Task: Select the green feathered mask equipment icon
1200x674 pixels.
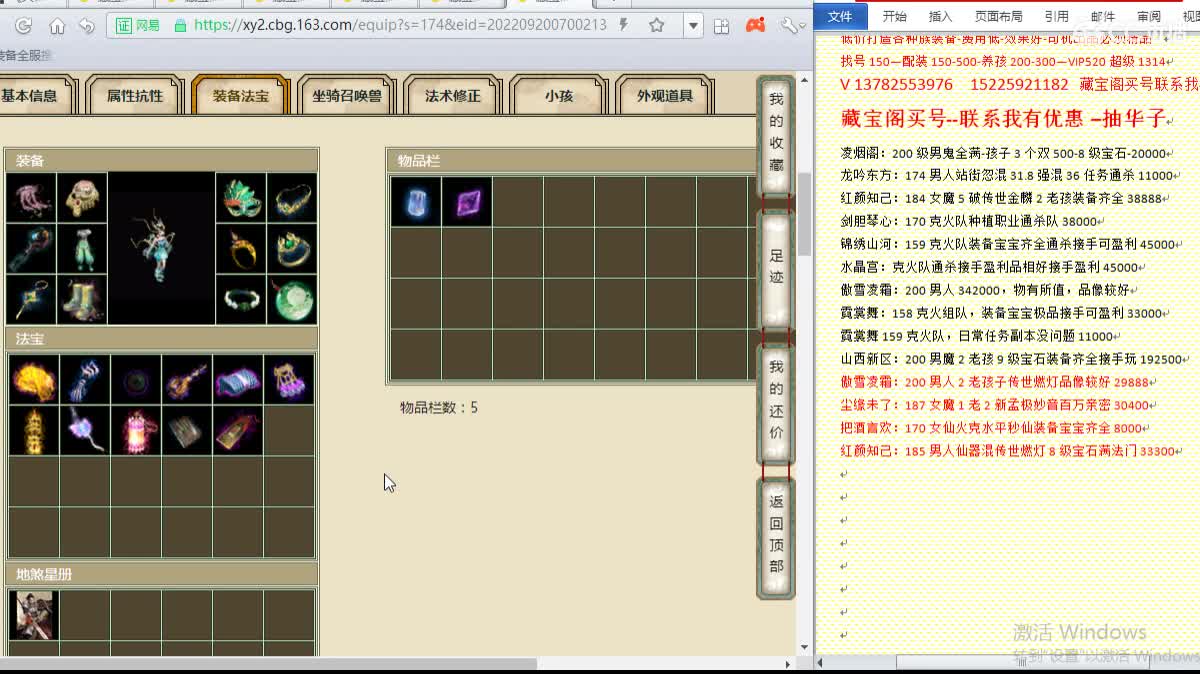Action: (241, 198)
